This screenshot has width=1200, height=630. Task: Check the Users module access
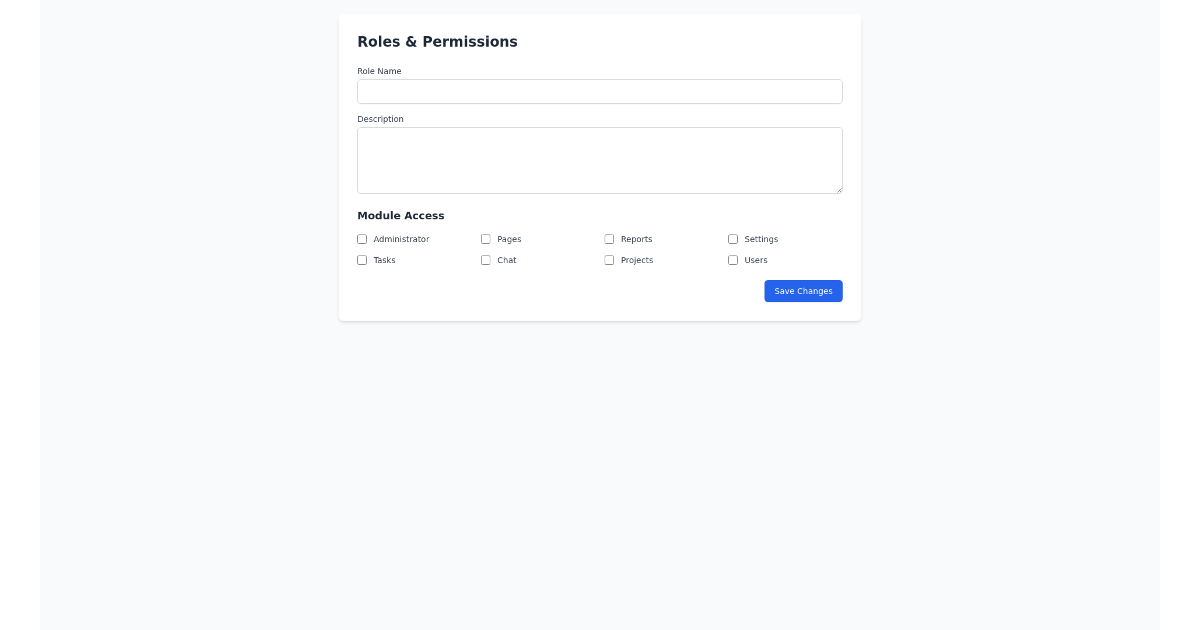(x=733, y=260)
